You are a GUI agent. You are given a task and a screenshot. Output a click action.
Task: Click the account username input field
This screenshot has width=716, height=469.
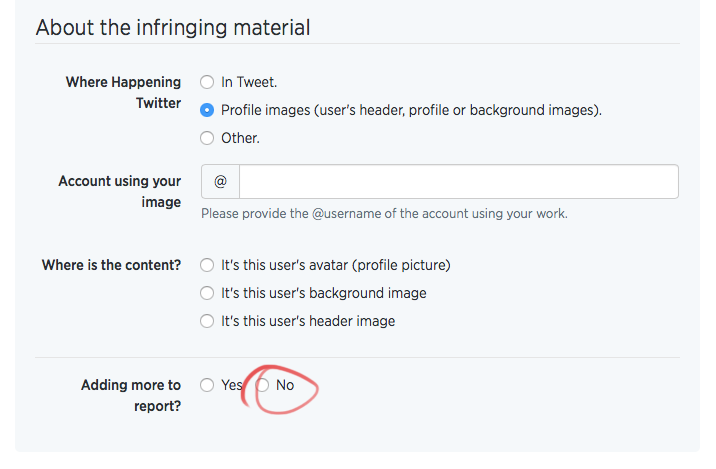point(458,182)
